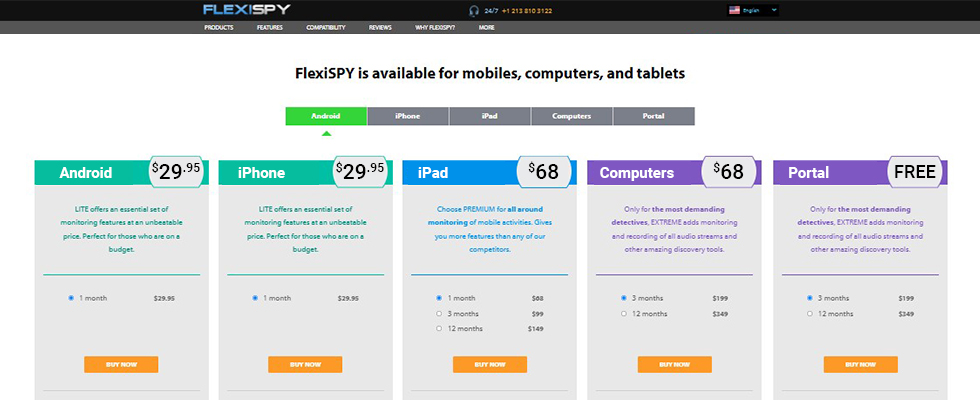Click the Android $29.95 price badge
Screen dimensions: 980x400
point(176,171)
